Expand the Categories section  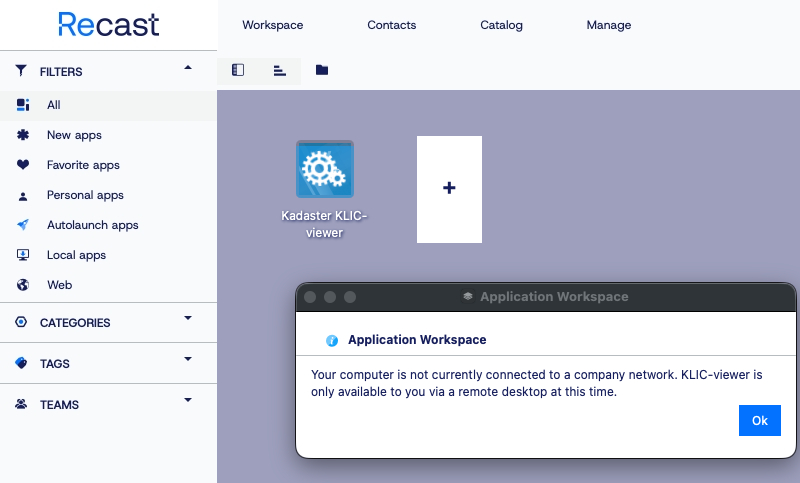(188, 320)
